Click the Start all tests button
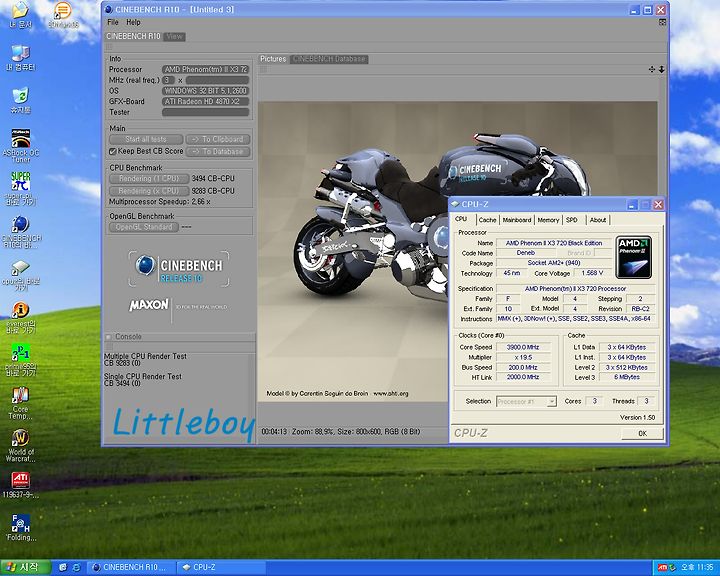720x576 pixels. pos(146,139)
